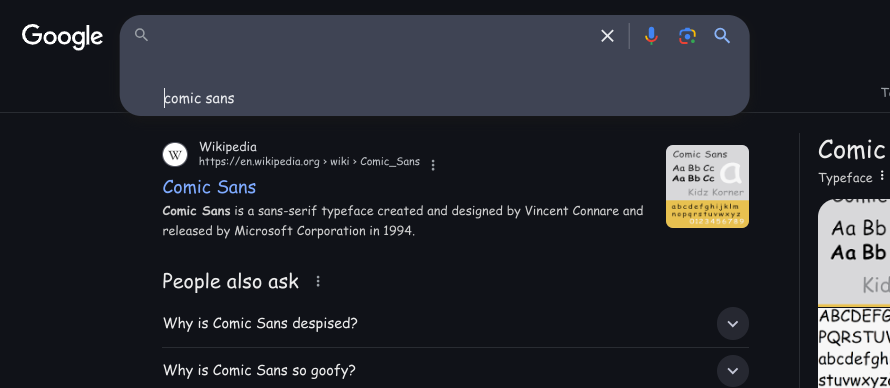Click the Google logo
This screenshot has width=890, height=388.
[62, 37]
